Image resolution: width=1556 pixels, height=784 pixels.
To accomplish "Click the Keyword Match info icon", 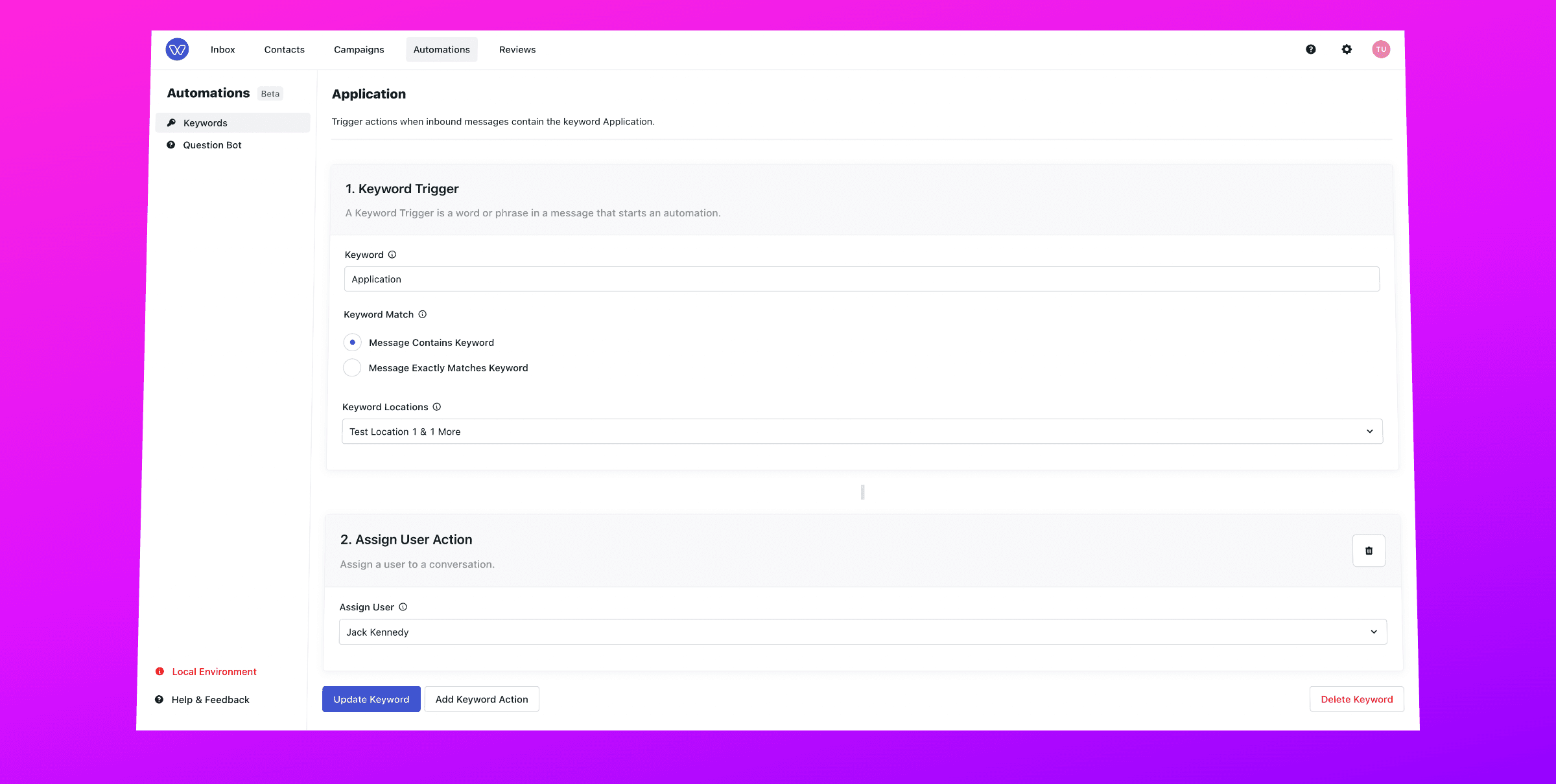I will pos(423,314).
